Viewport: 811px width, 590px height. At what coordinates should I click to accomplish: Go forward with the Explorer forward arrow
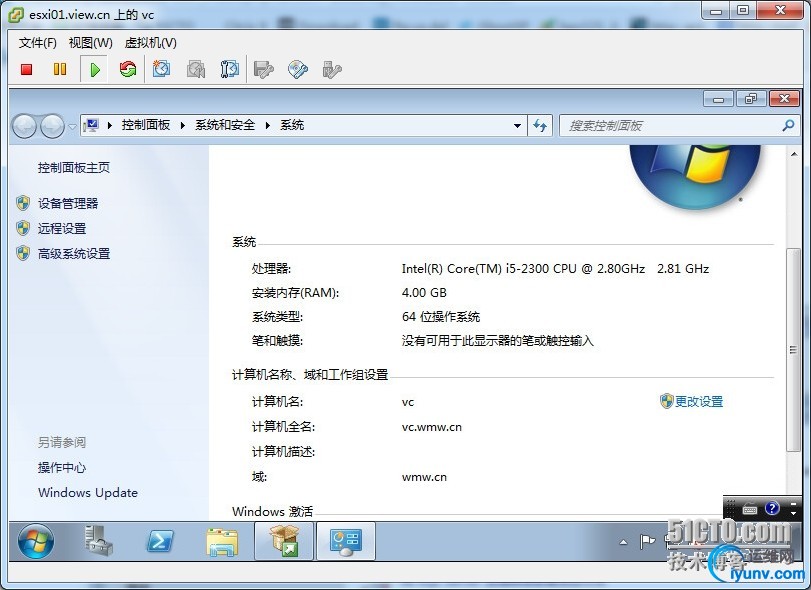(x=52, y=126)
